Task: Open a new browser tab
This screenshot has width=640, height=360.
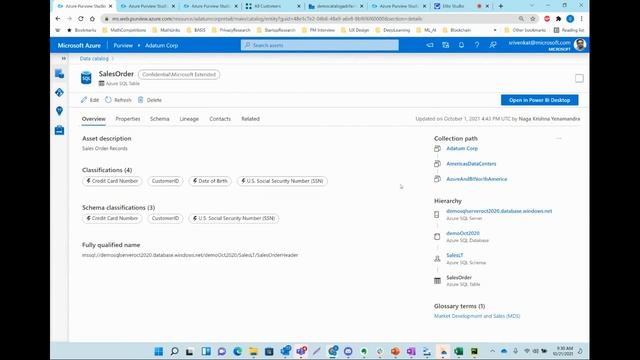Action: (501, 6)
